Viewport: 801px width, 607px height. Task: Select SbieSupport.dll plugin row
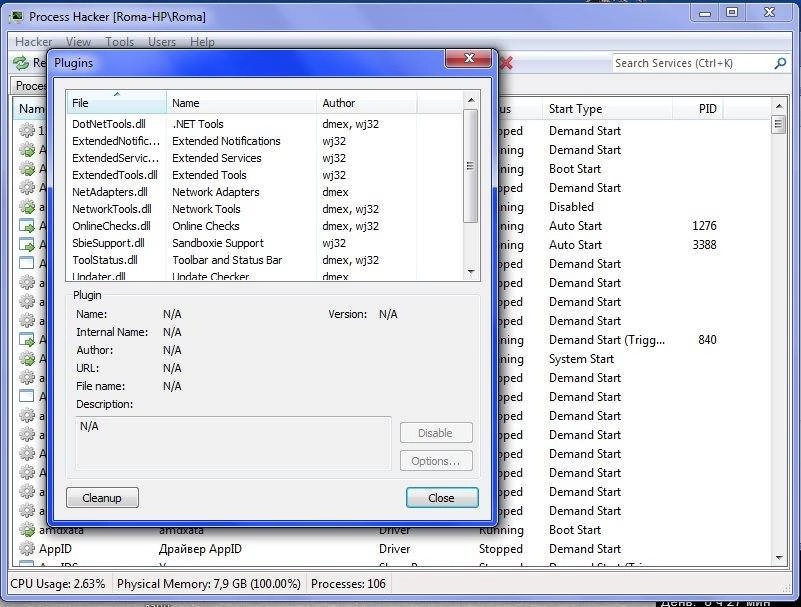[x=265, y=243]
